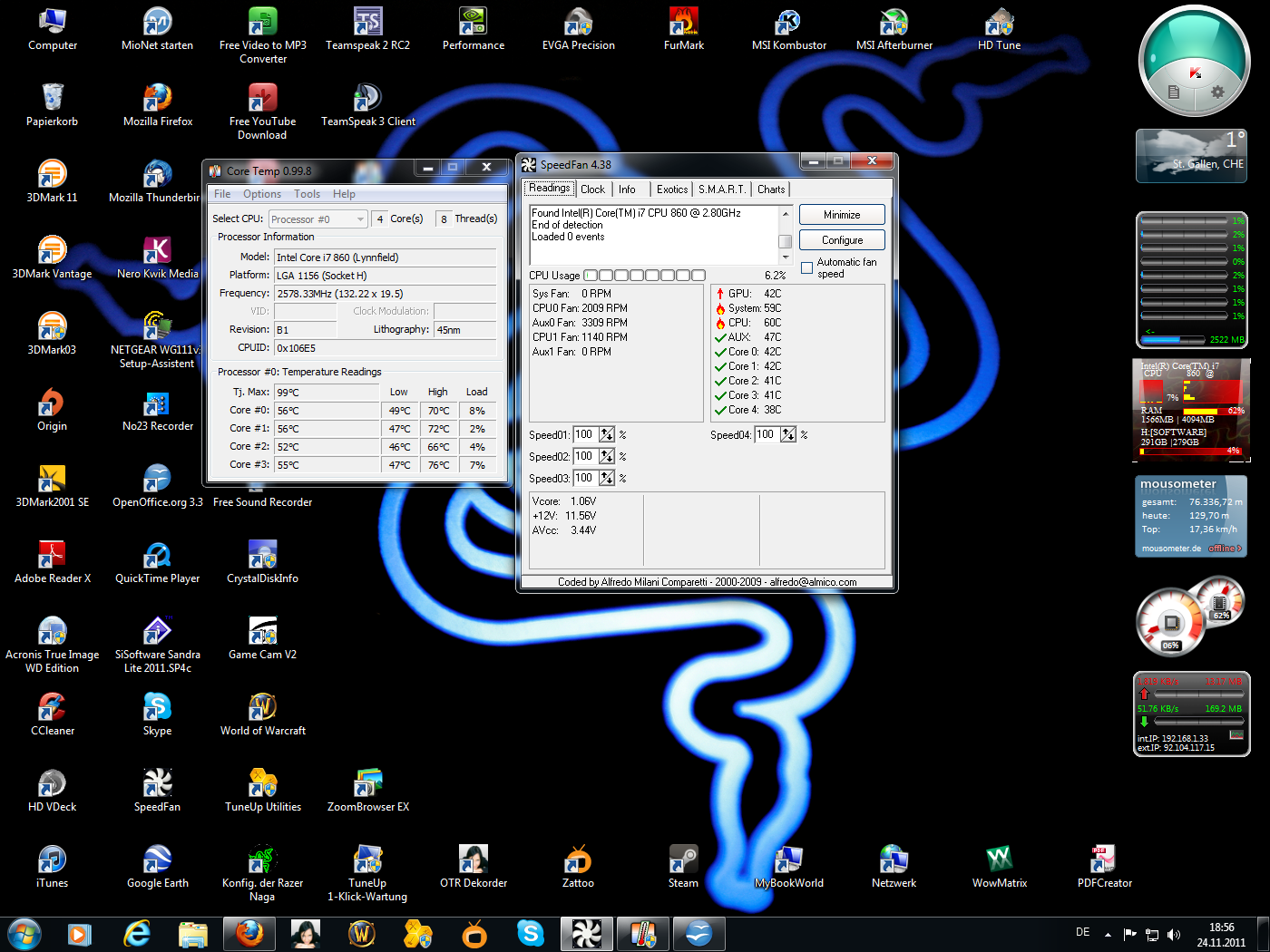
Task: Click the CPU Usage bar in SpeedFan
Action: (x=644, y=276)
